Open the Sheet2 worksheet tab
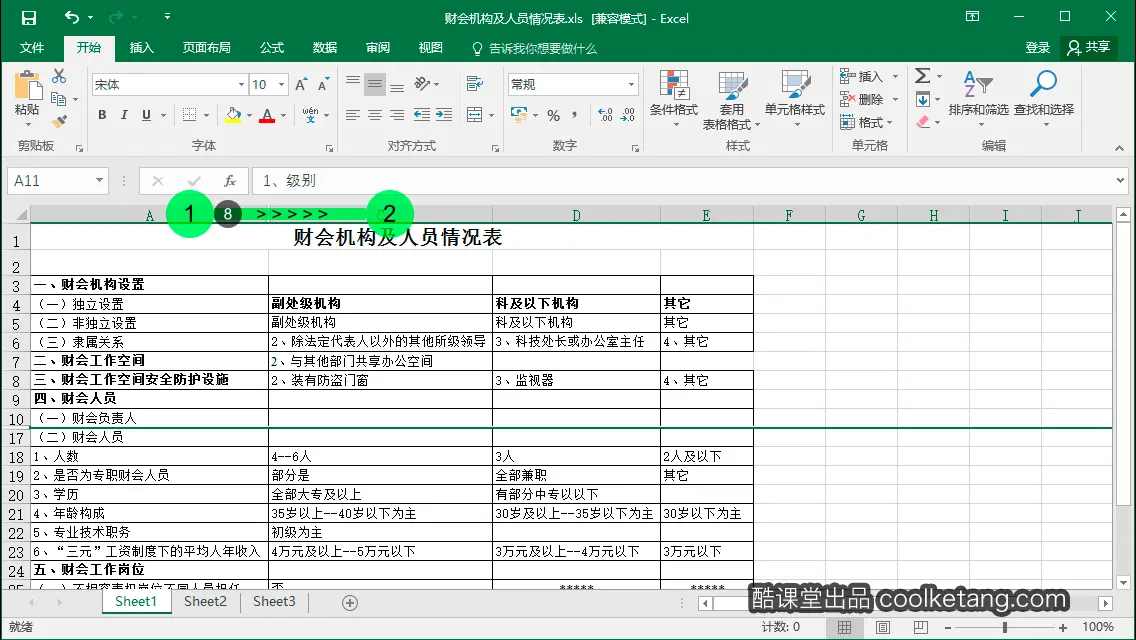This screenshot has width=1136, height=640. 205,602
